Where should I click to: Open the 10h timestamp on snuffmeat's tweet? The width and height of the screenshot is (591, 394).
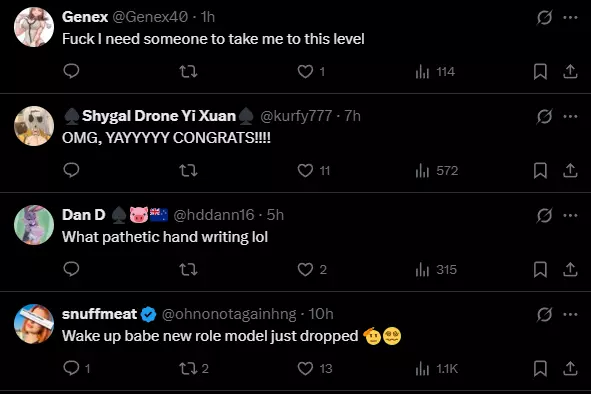coord(321,314)
